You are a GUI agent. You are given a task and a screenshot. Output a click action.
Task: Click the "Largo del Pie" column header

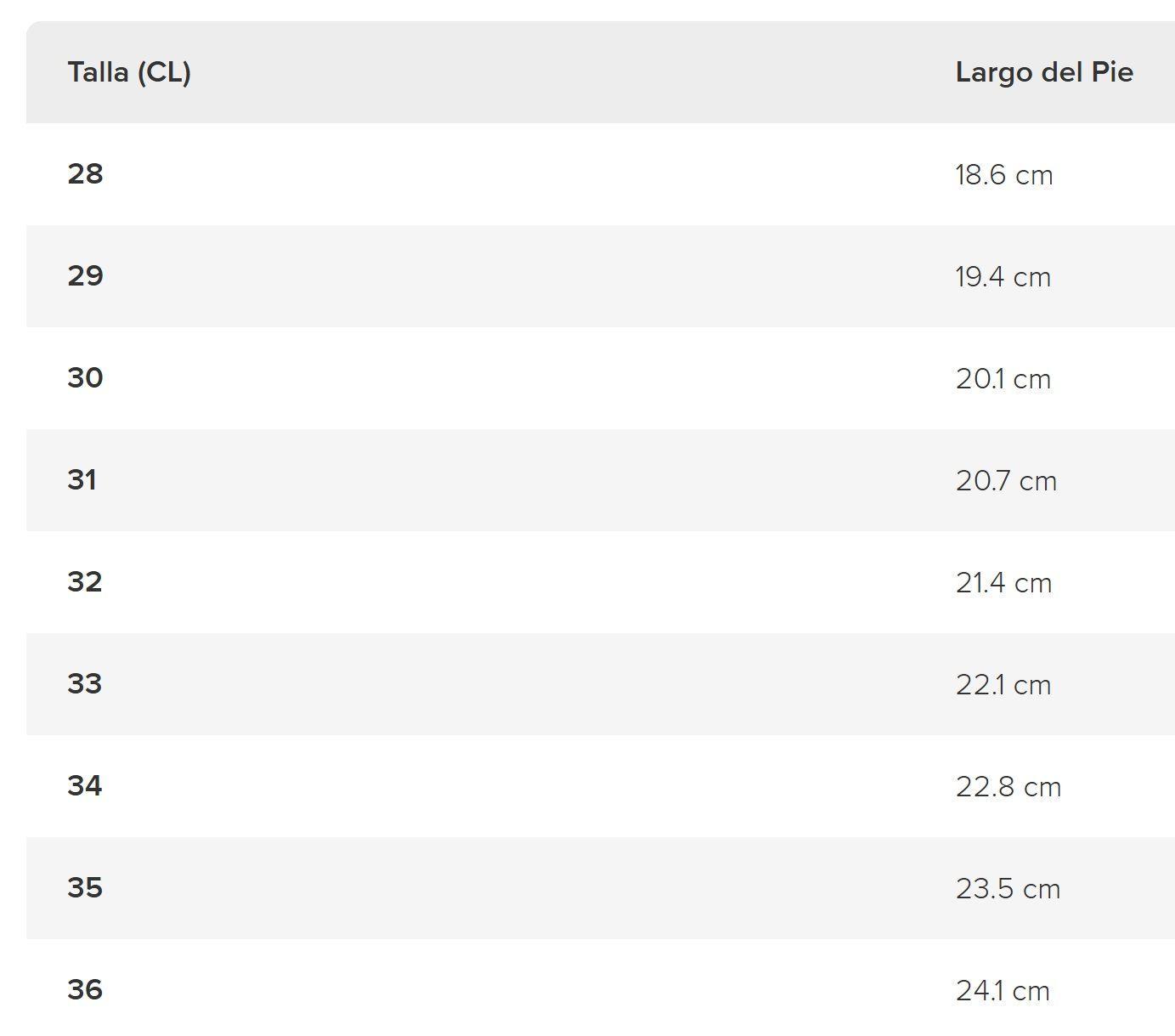point(1044,72)
